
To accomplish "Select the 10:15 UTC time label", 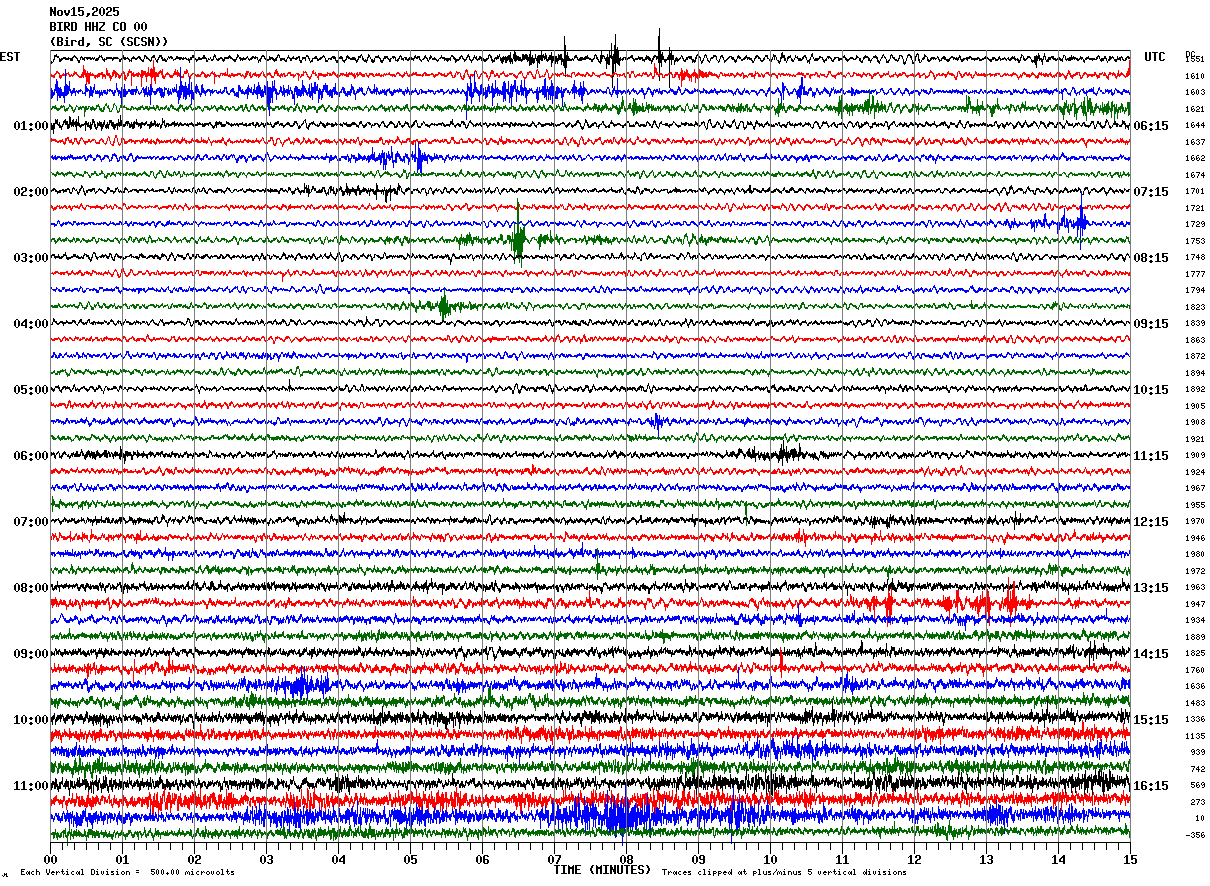I will coord(1152,390).
